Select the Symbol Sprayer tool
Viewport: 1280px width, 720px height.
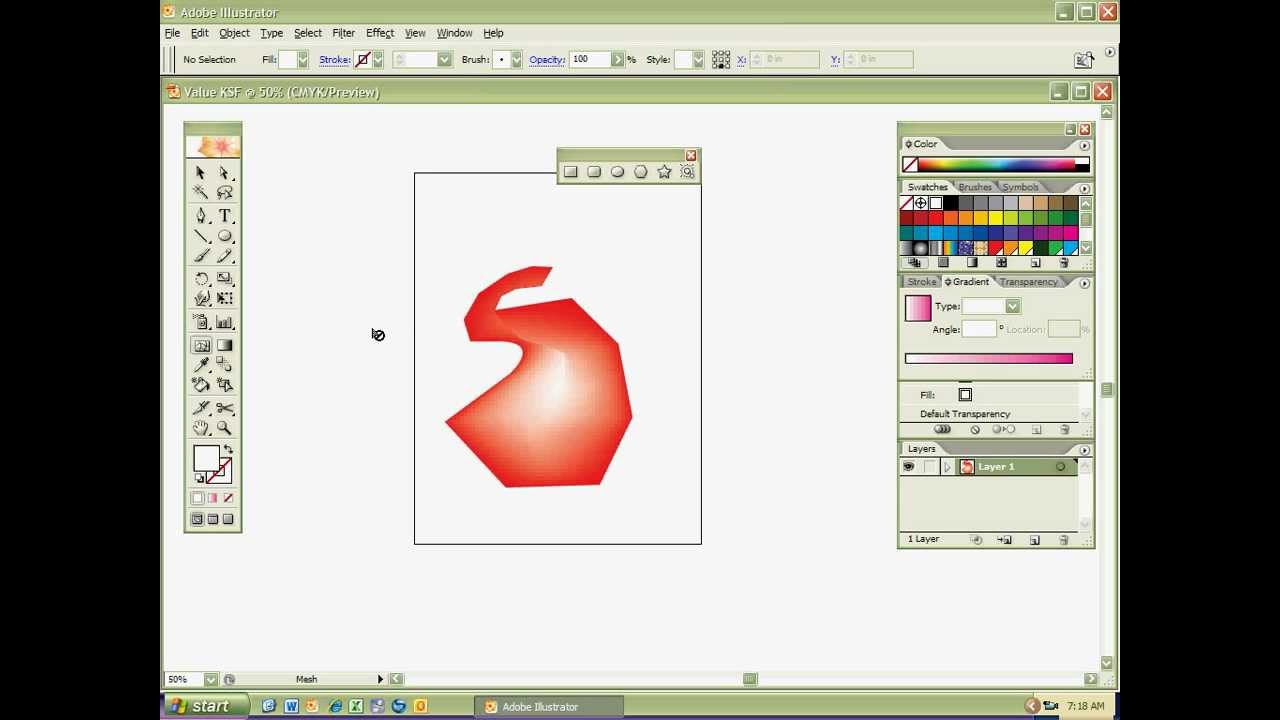201,322
